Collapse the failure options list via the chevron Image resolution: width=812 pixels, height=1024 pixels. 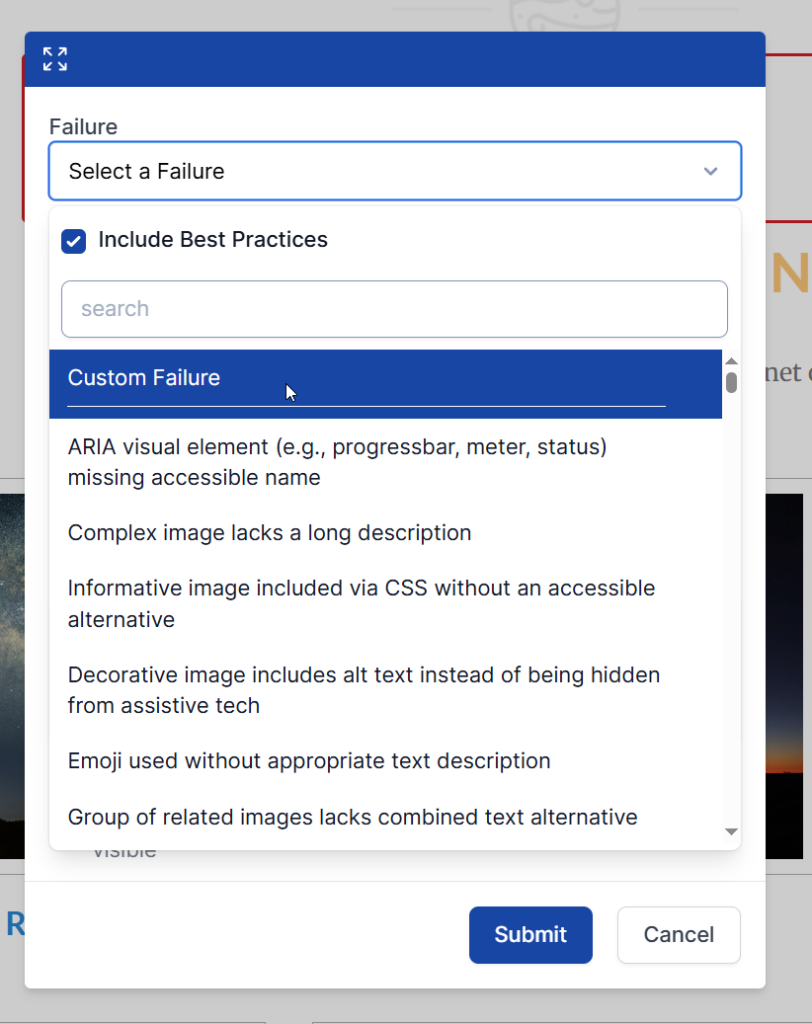coord(711,171)
